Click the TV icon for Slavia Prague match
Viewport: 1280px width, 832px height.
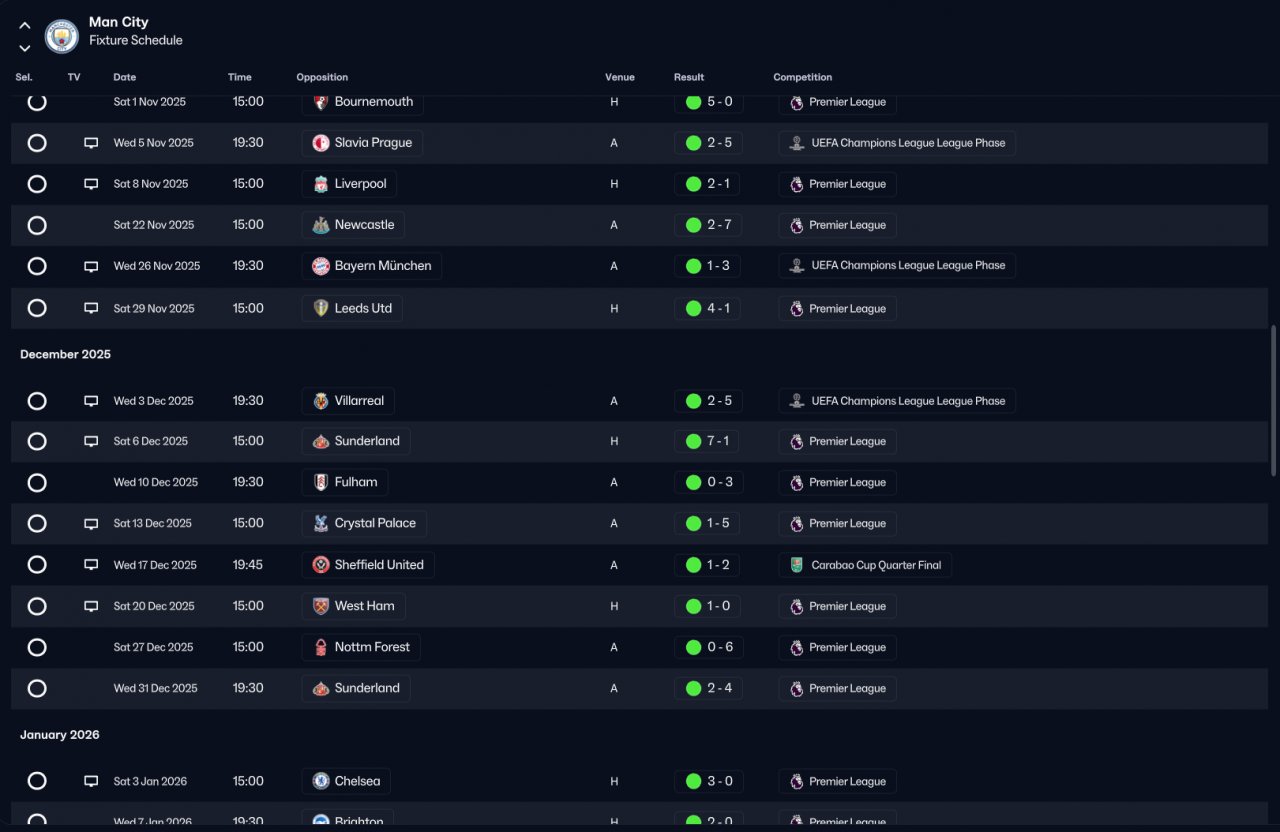[91, 143]
